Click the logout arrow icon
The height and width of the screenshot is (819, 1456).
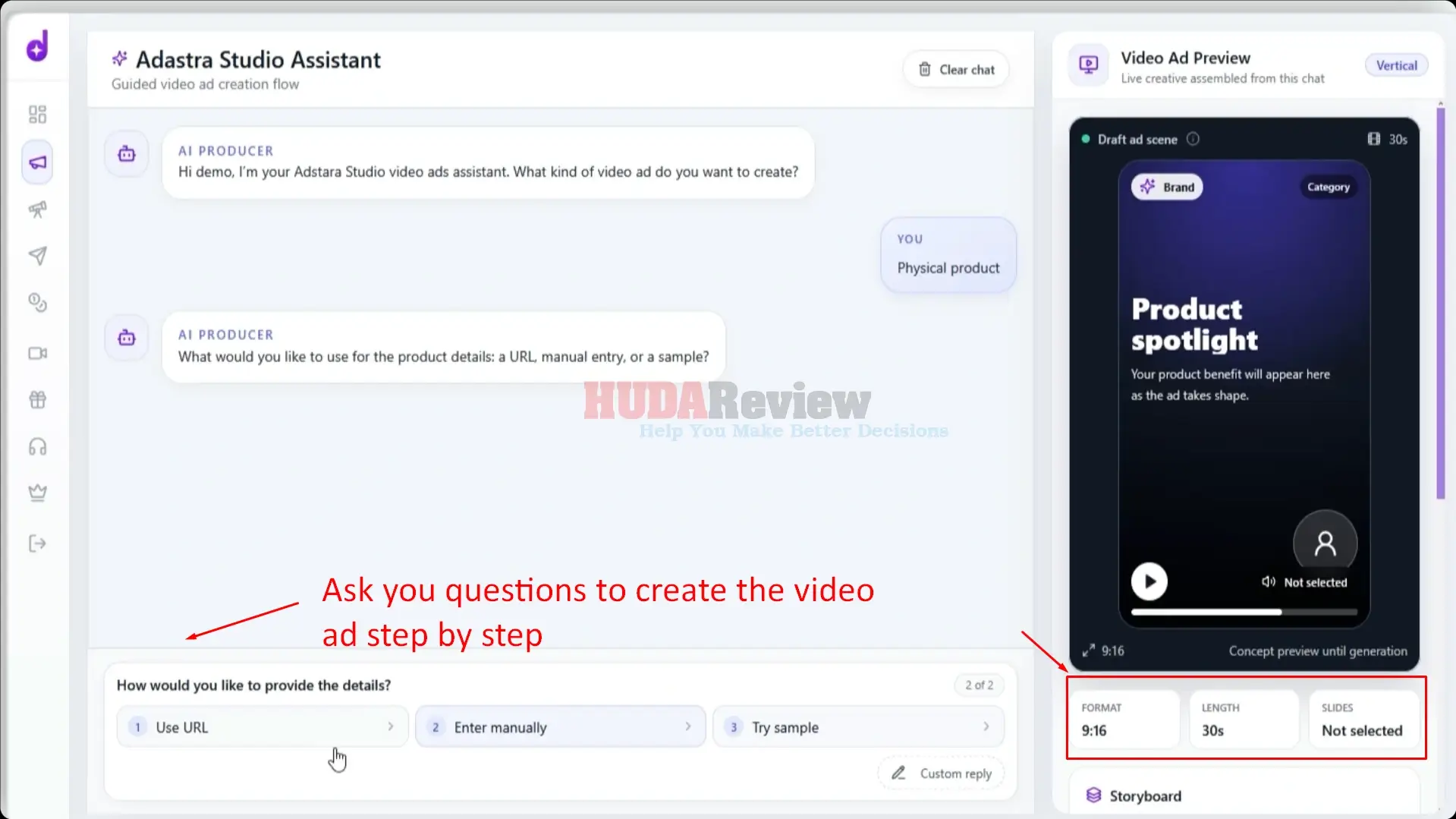click(x=37, y=543)
